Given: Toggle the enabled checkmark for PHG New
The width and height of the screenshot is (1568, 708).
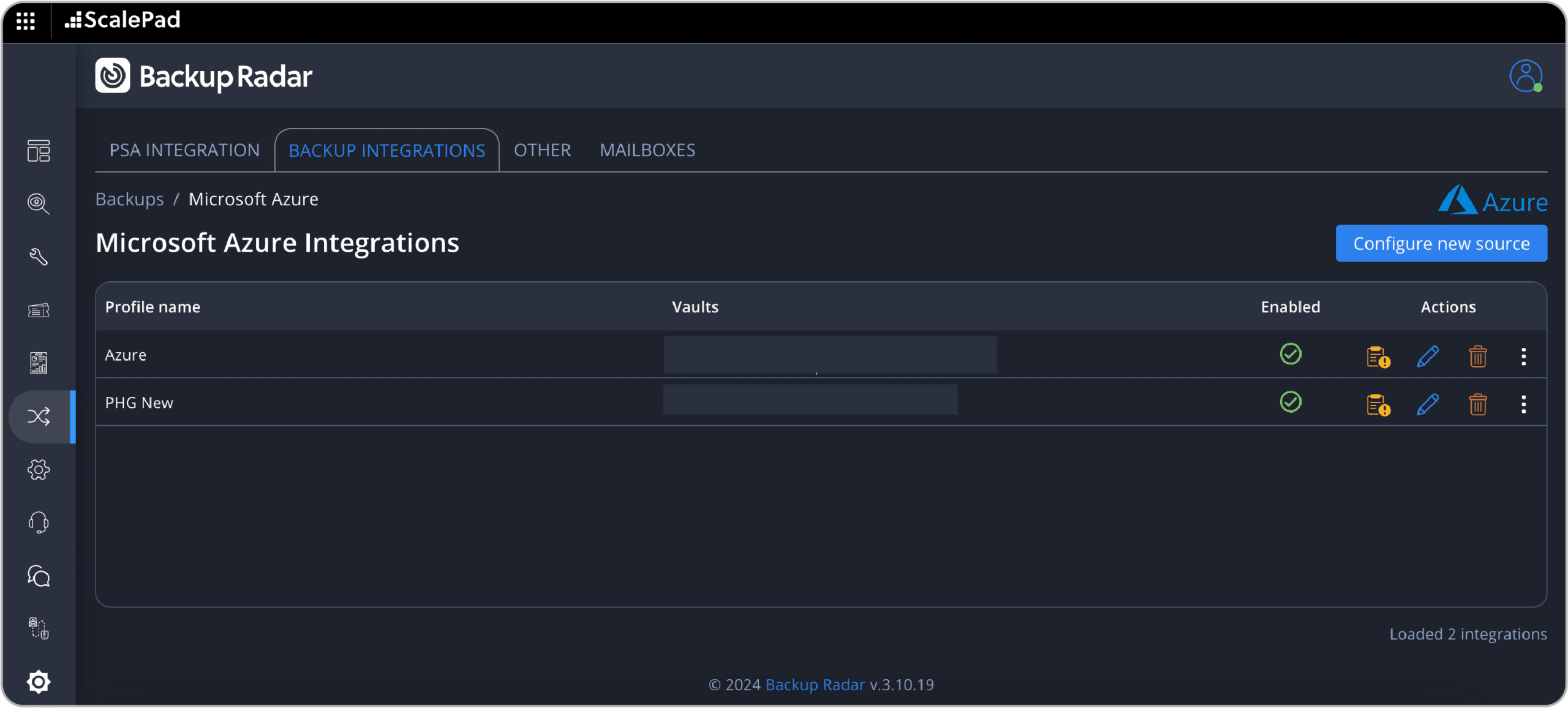Looking at the screenshot, I should click(x=1291, y=402).
